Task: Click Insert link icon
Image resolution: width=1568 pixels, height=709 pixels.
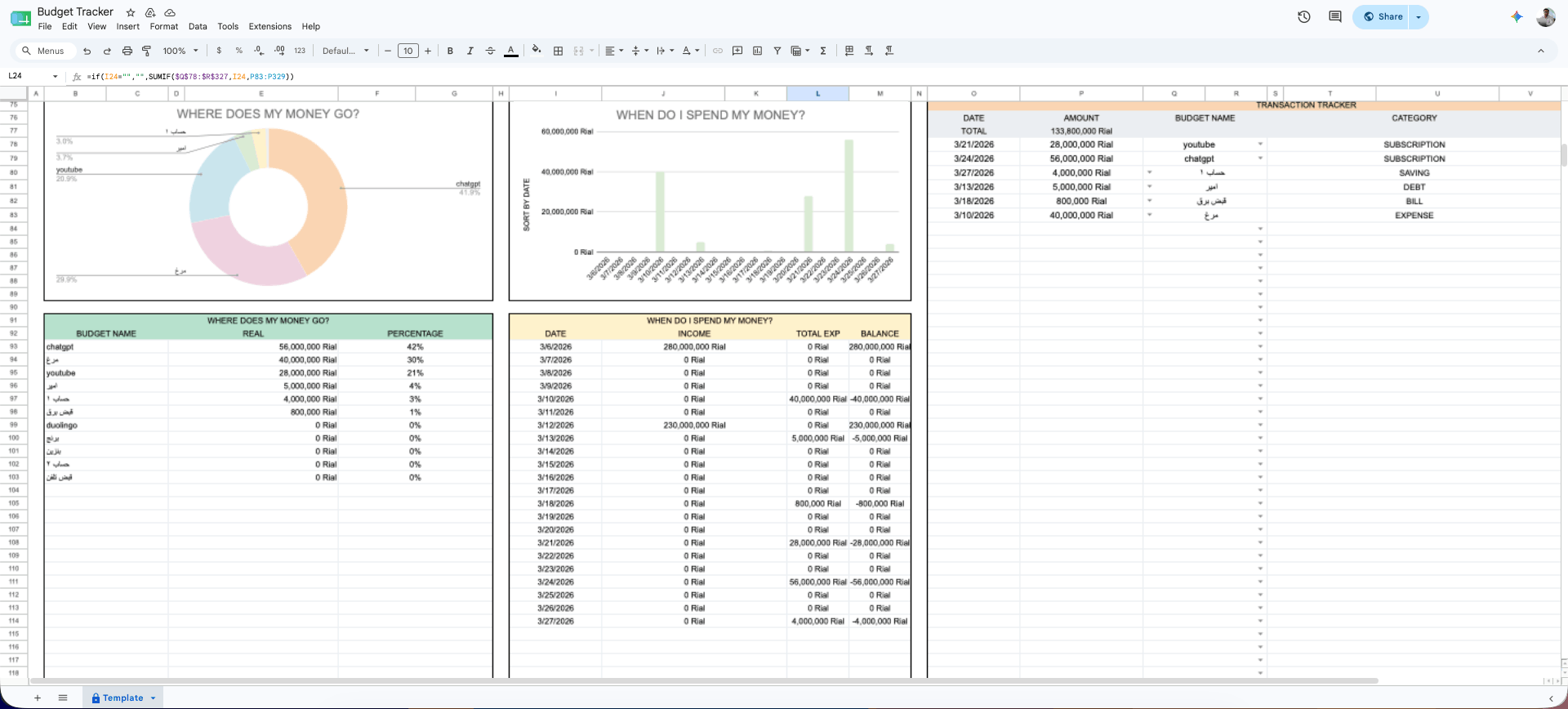Action: pyautogui.click(x=718, y=51)
